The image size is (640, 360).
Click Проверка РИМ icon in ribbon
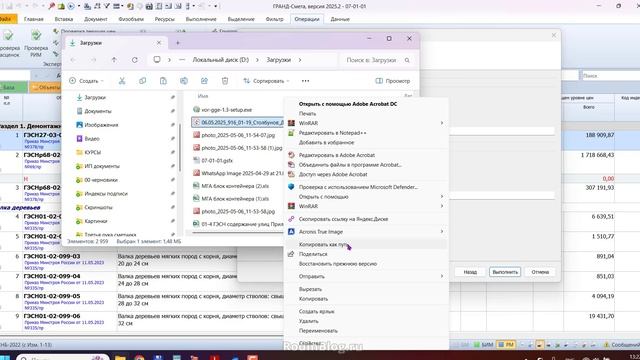(x=36, y=44)
